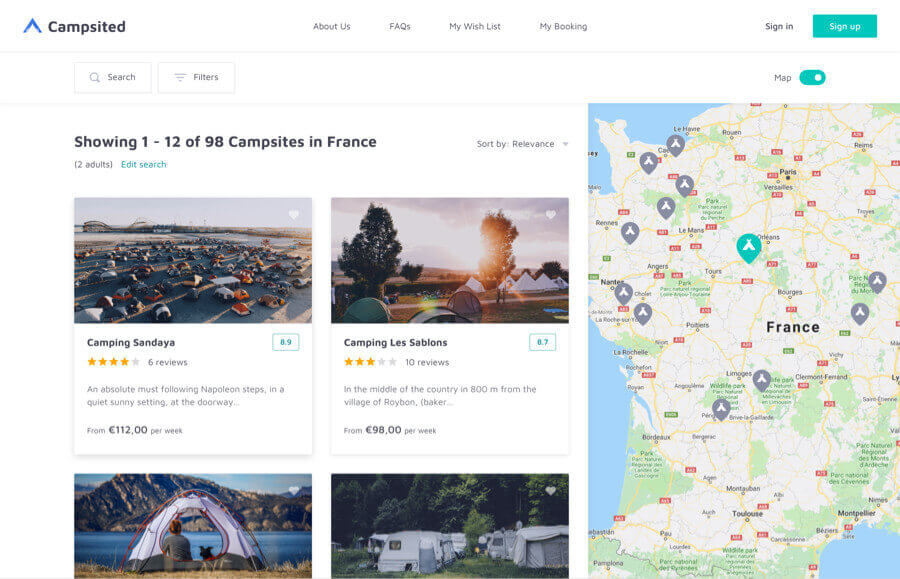This screenshot has height=579, width=900.
Task: Open the 6 reviews text
Action: 168,363
